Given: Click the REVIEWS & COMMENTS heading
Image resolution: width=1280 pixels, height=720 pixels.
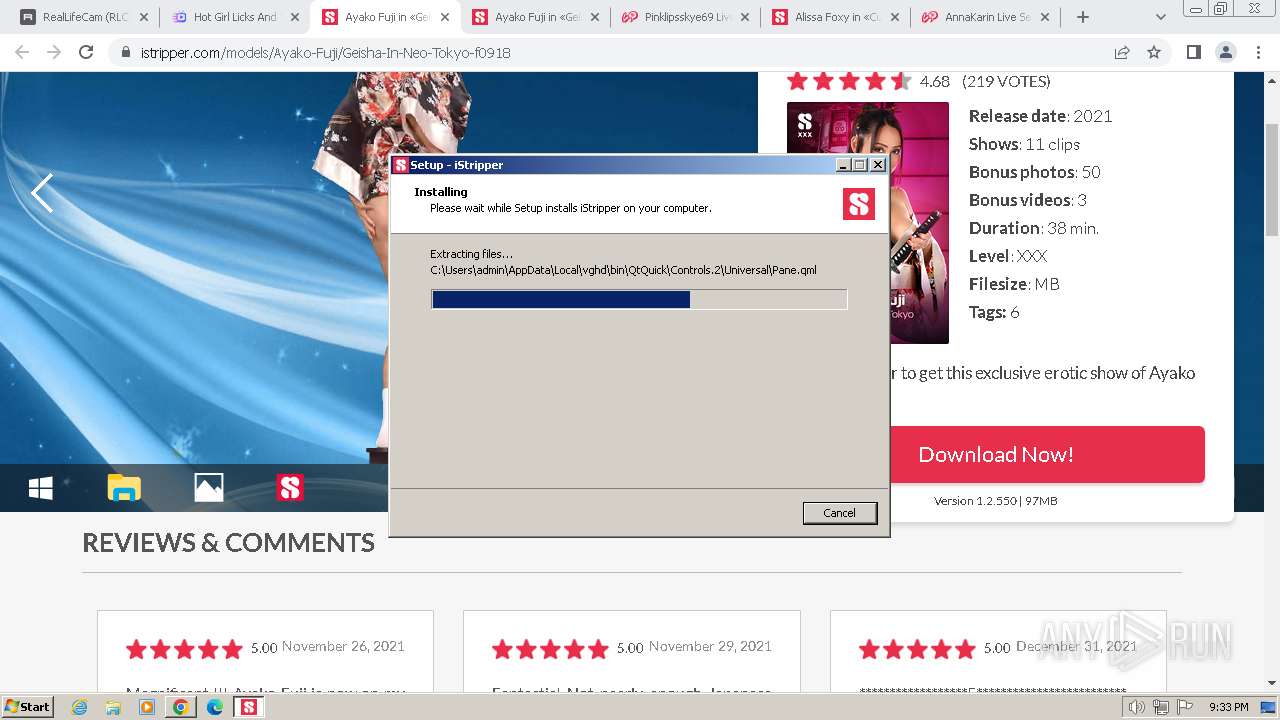Looking at the screenshot, I should (x=228, y=542).
